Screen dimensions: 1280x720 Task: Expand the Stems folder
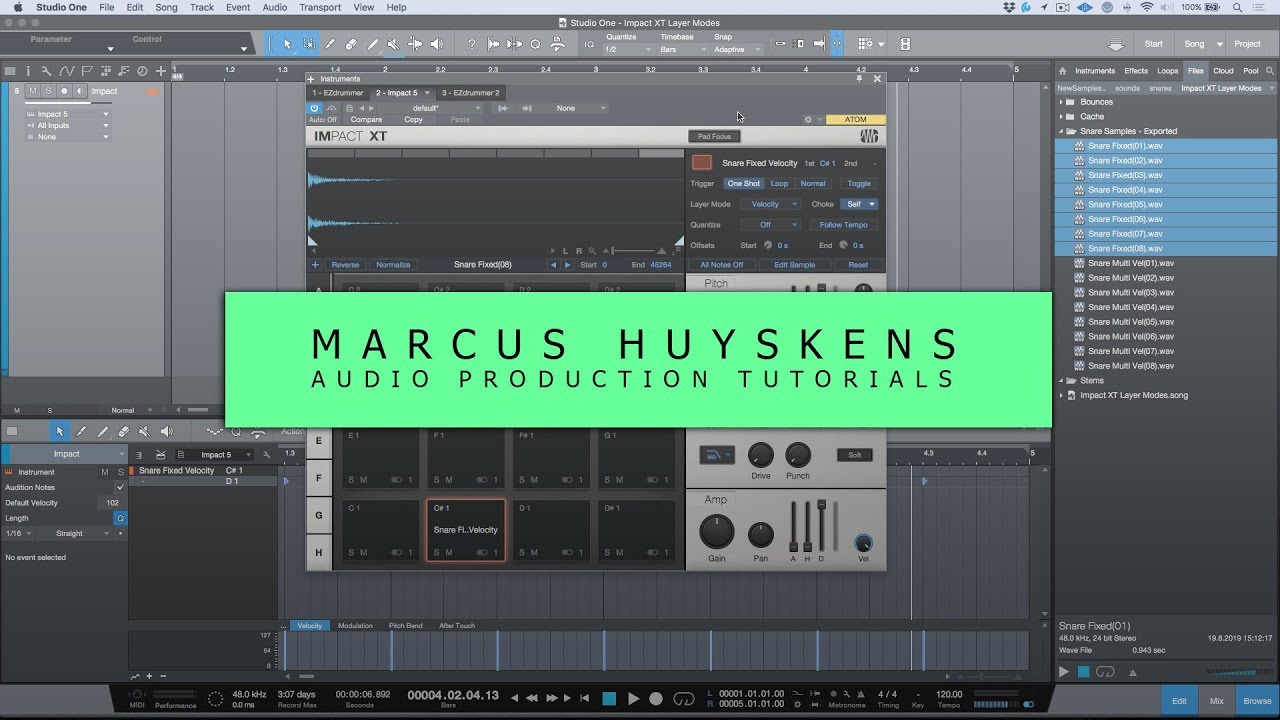[x=1062, y=381]
